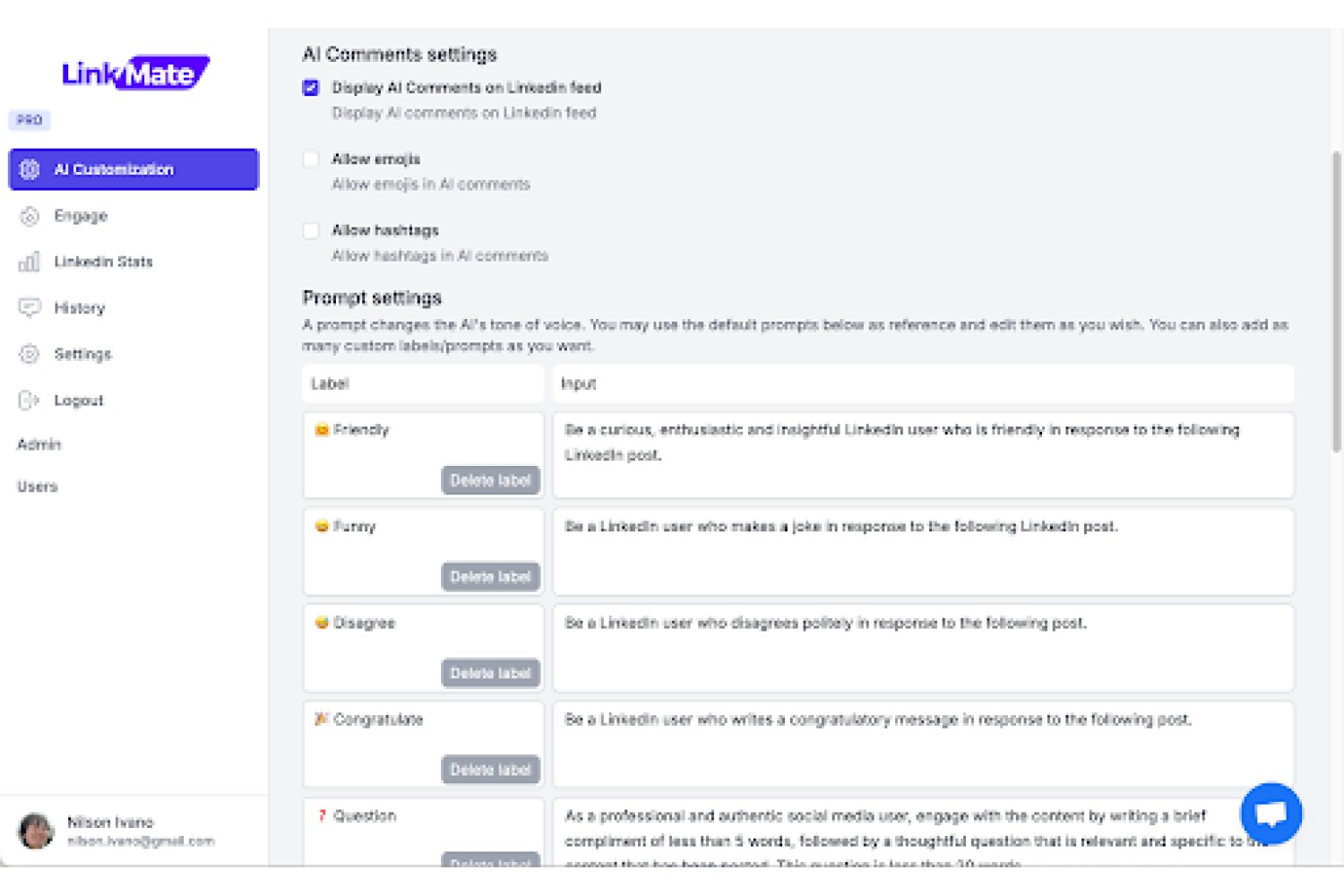The width and height of the screenshot is (1344, 896).
Task: Open the LinkedIn Stats bar chart icon
Action: pos(30,262)
